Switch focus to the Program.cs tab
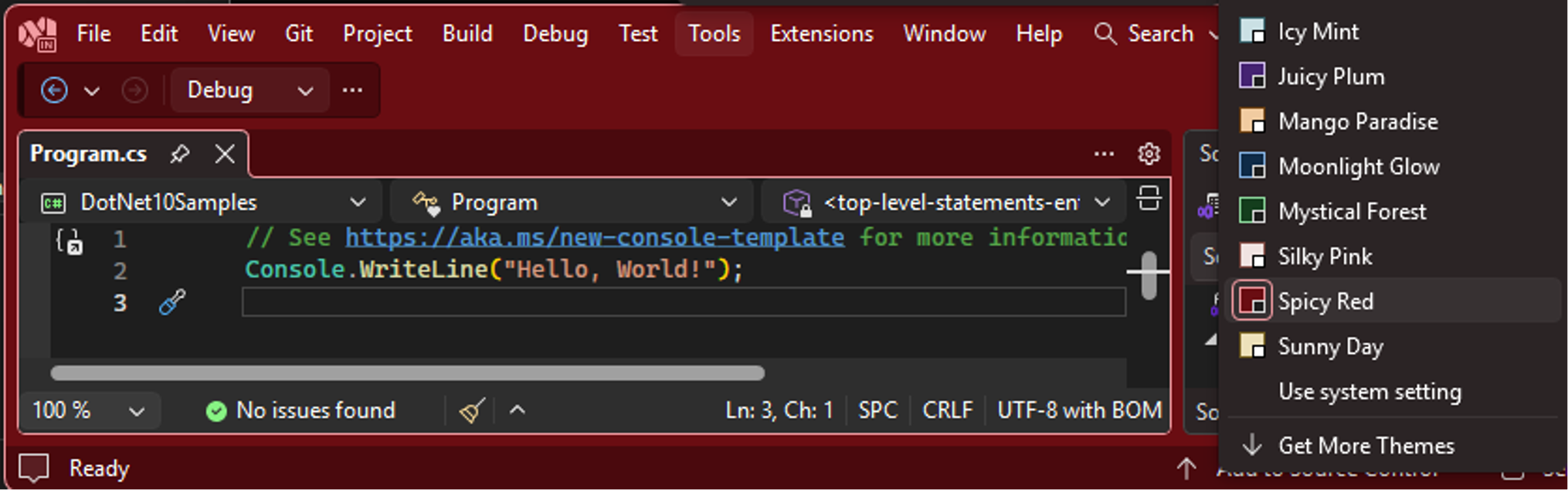The image size is (1568, 490). coord(88,154)
